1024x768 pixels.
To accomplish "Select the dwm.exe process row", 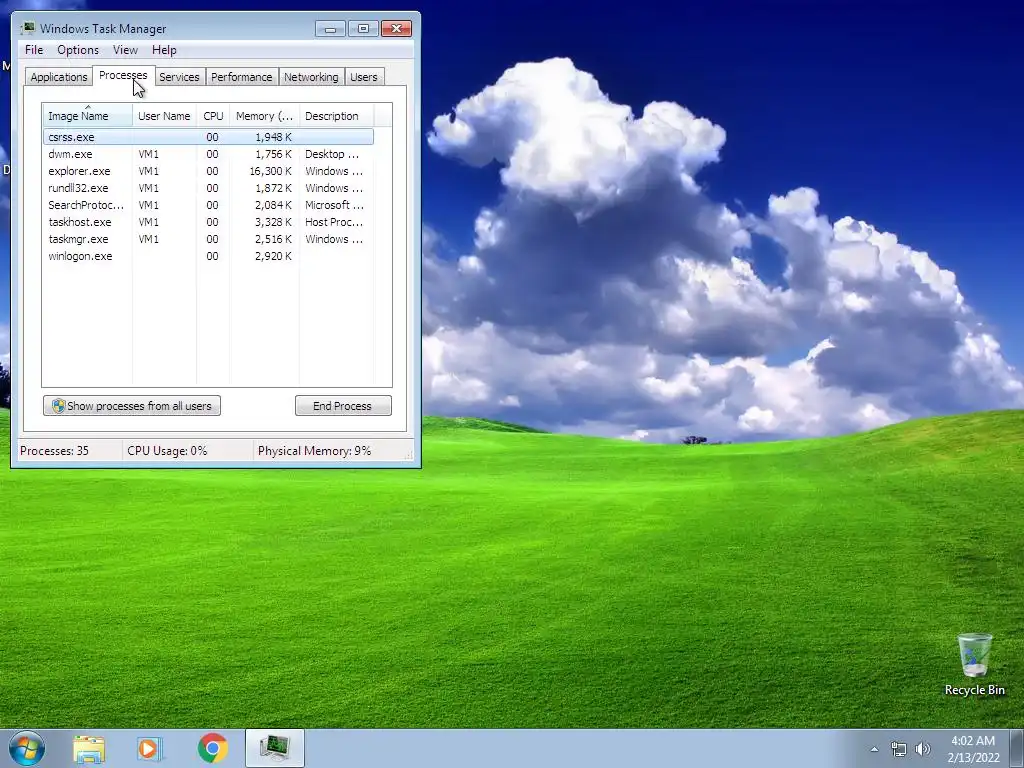I will coord(208,154).
